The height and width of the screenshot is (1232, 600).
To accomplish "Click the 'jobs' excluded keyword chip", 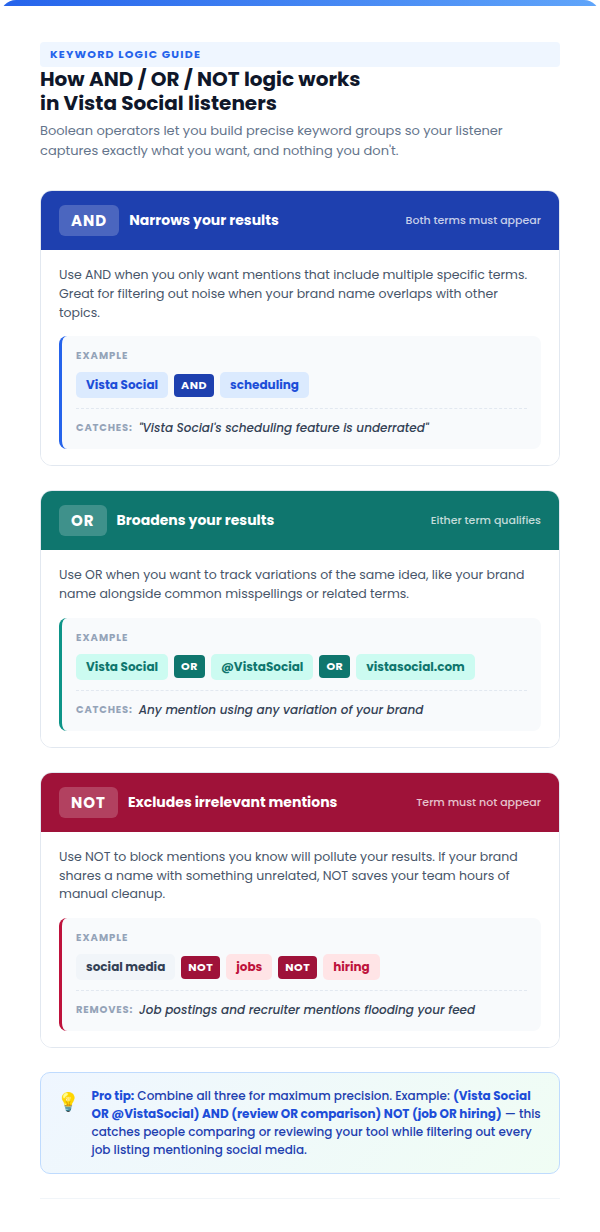I will point(249,967).
